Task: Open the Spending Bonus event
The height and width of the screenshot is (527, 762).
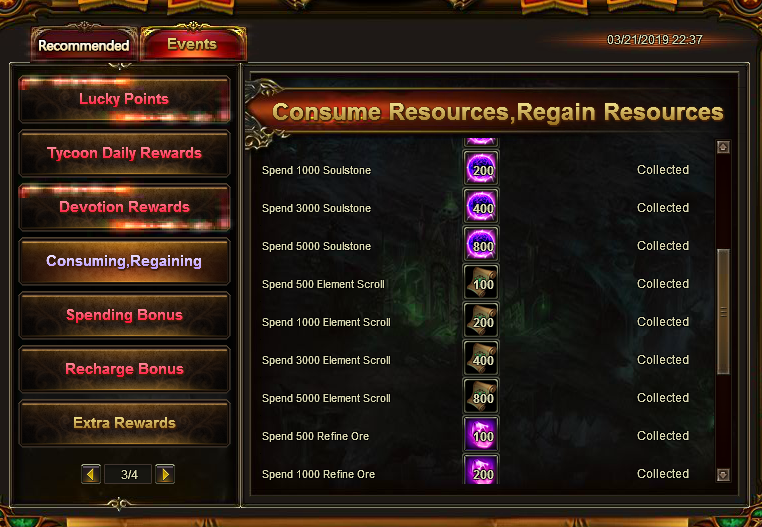Action: (x=124, y=315)
